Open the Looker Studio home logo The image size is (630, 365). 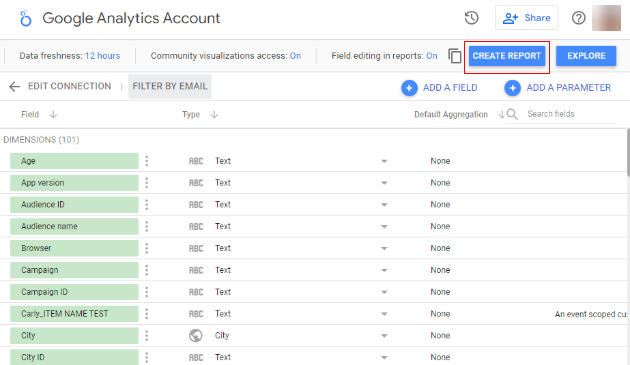pyautogui.click(x=26, y=18)
